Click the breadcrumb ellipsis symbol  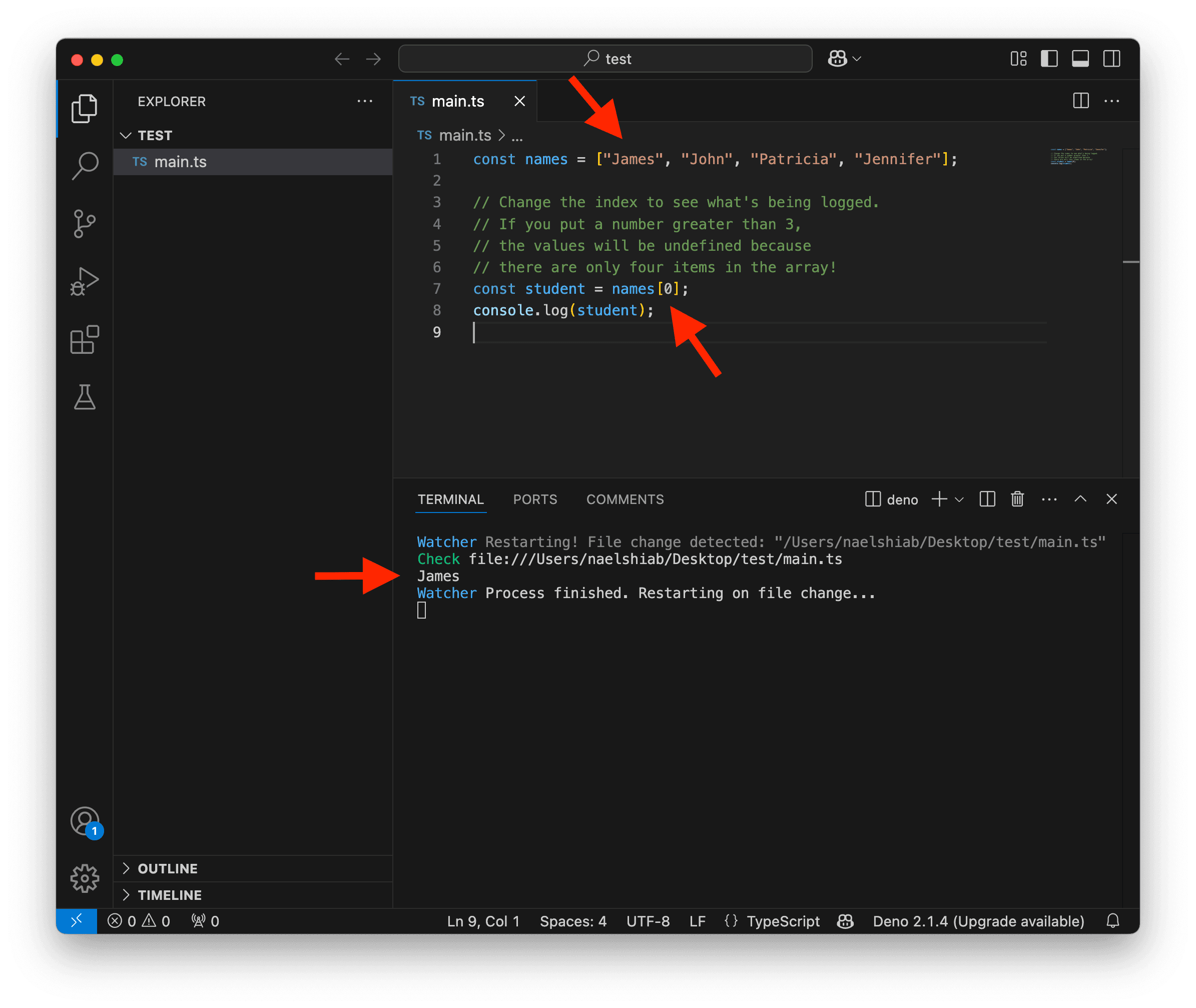point(517,136)
